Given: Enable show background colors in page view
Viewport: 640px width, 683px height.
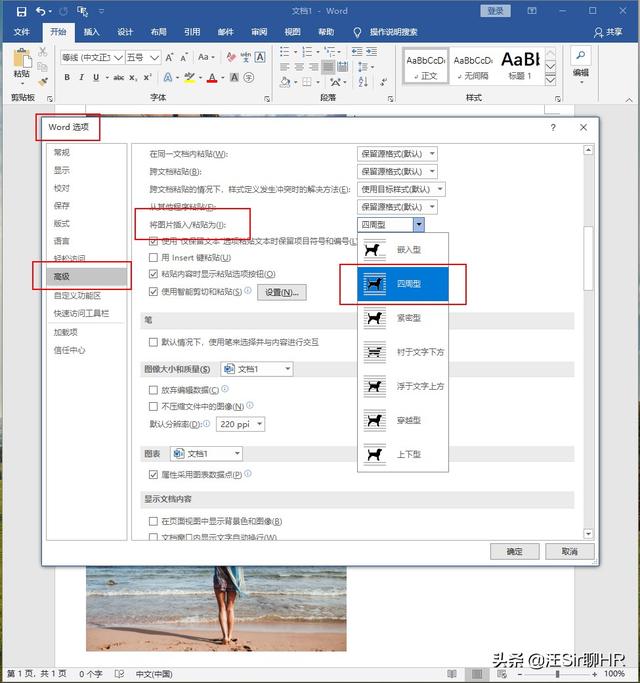Looking at the screenshot, I should pos(153,521).
